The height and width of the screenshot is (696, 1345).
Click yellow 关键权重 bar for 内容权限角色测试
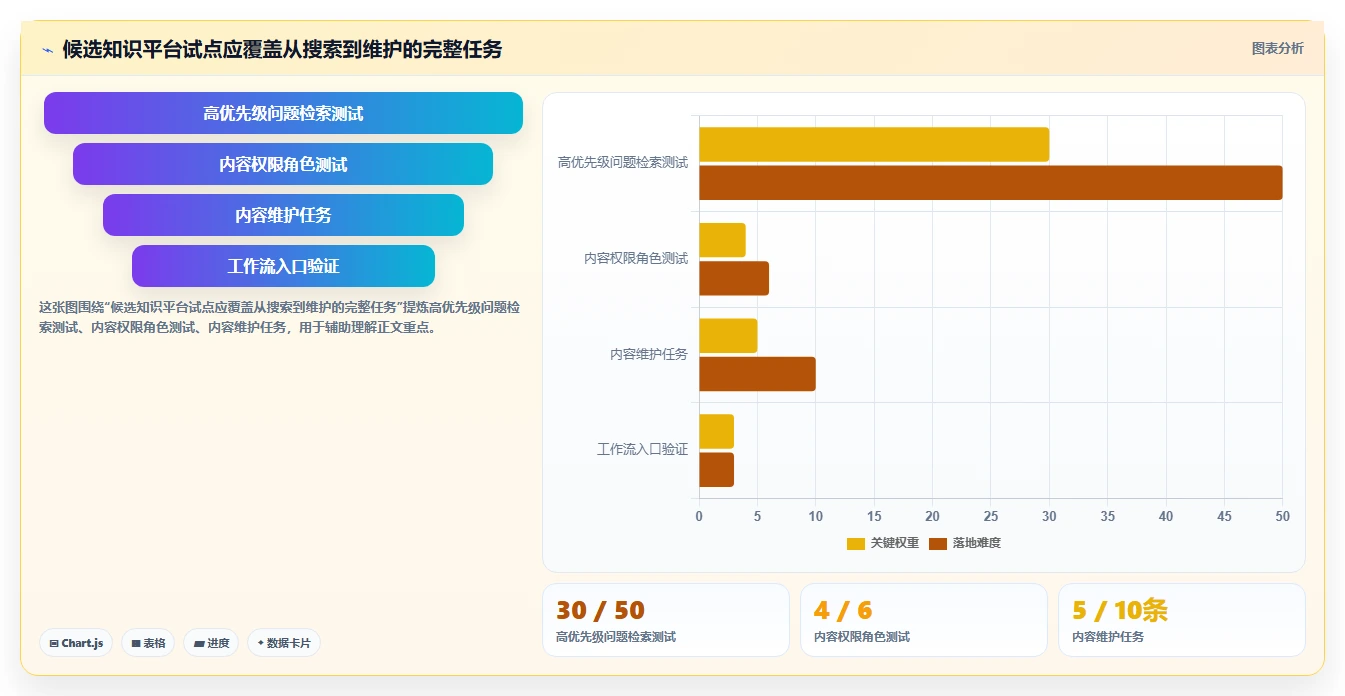[722, 240]
